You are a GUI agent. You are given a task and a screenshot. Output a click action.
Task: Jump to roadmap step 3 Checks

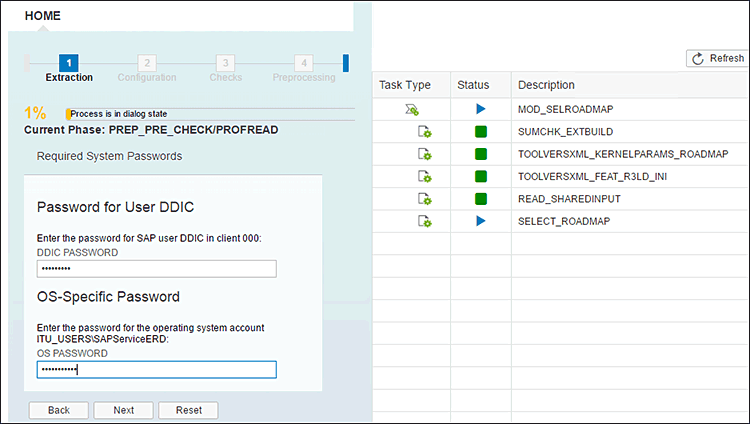[226, 64]
